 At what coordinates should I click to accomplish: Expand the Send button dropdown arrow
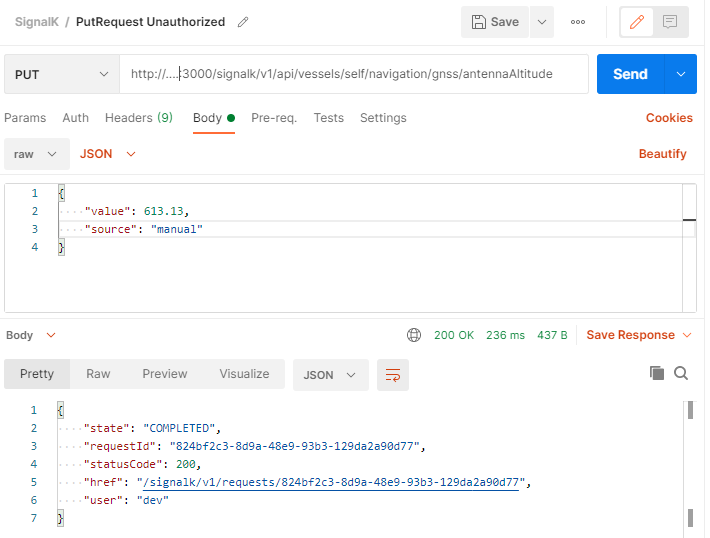coord(681,74)
